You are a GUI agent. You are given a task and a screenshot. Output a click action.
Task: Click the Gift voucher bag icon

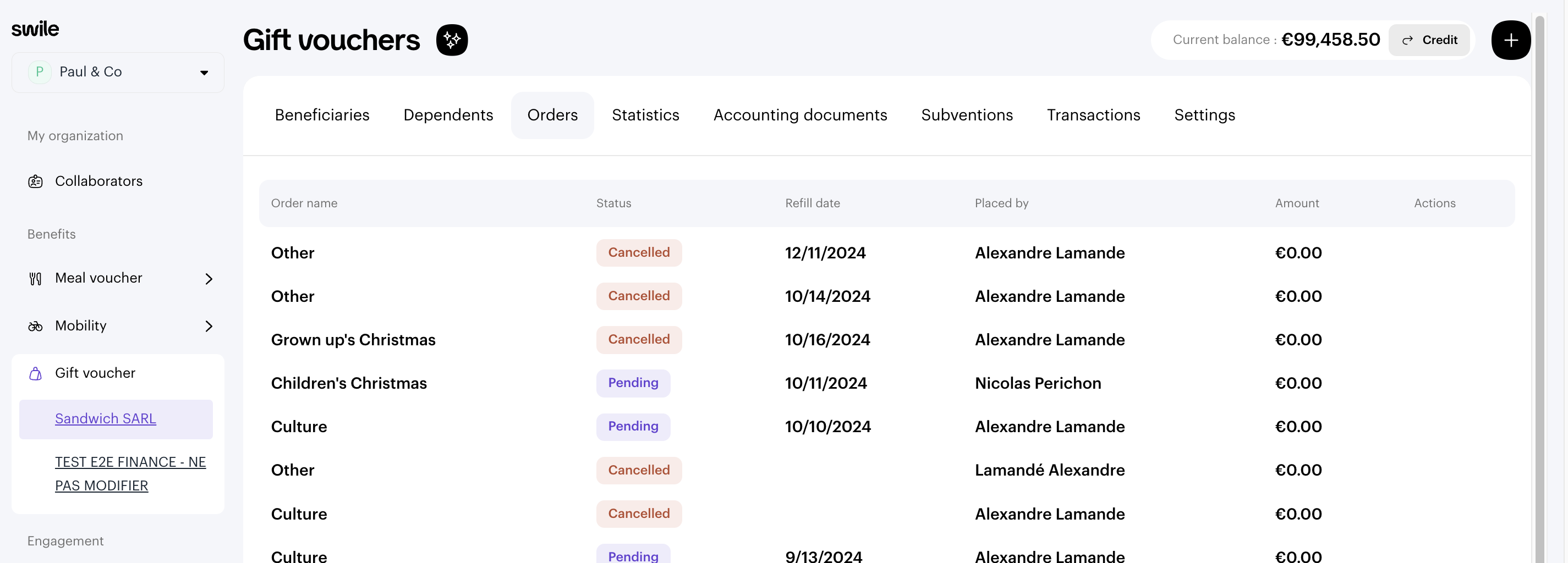[x=35, y=373]
